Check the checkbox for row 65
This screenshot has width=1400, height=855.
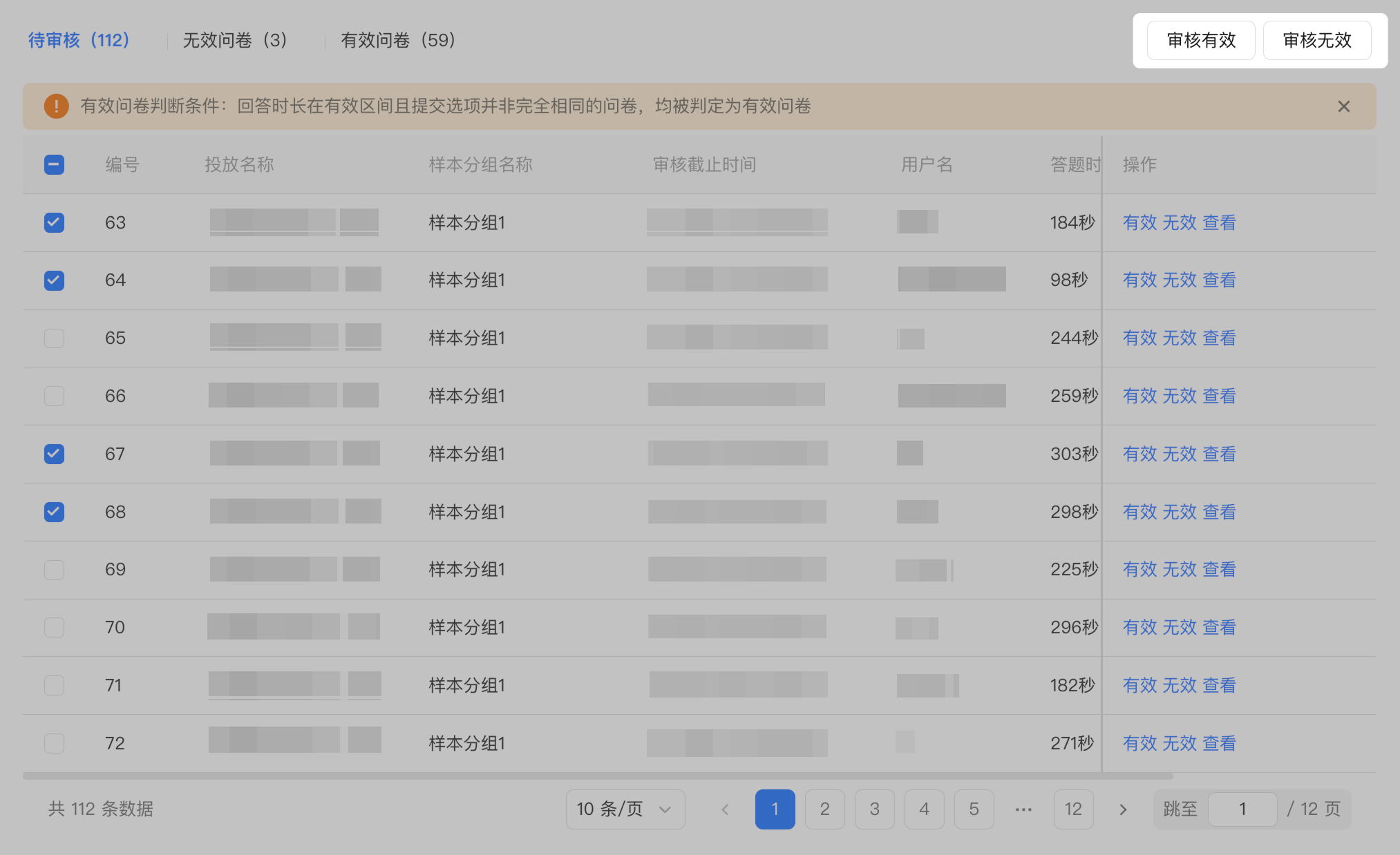click(54, 338)
